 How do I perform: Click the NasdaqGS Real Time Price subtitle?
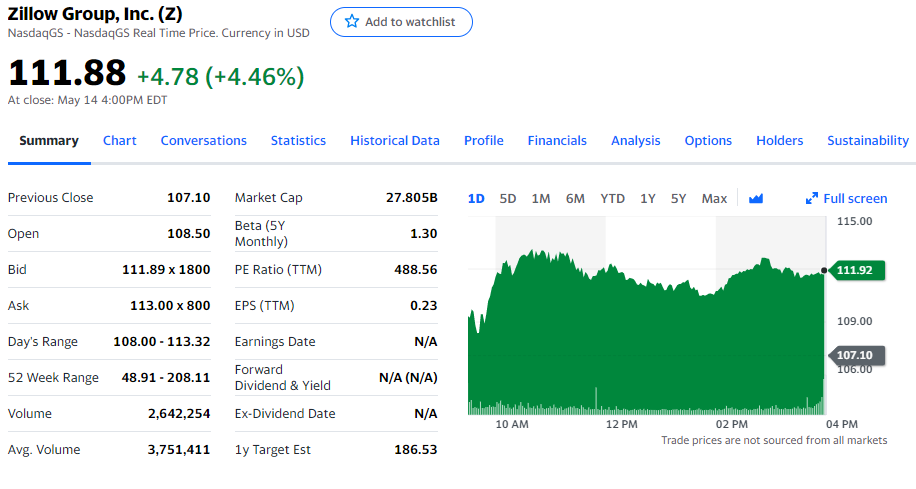click(x=159, y=33)
